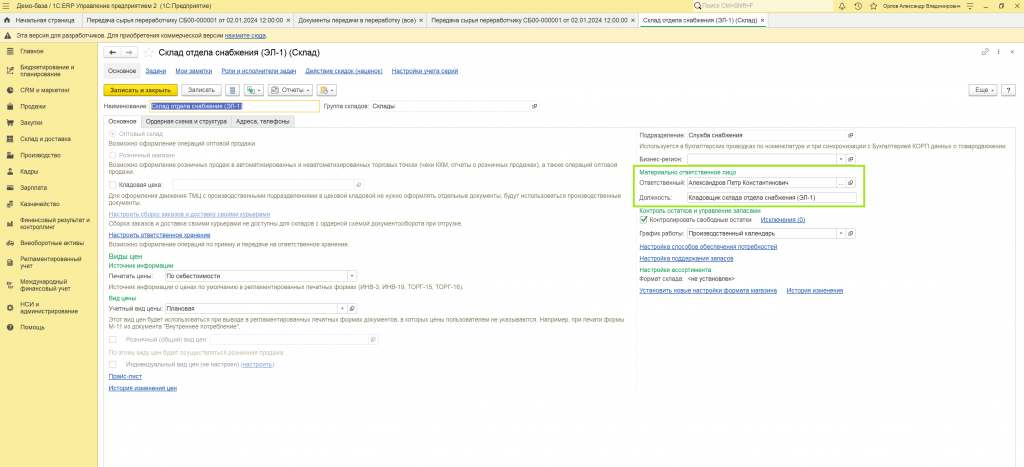Click the document list icon button
The image size is (1024, 467).
pyautogui.click(x=233, y=90)
